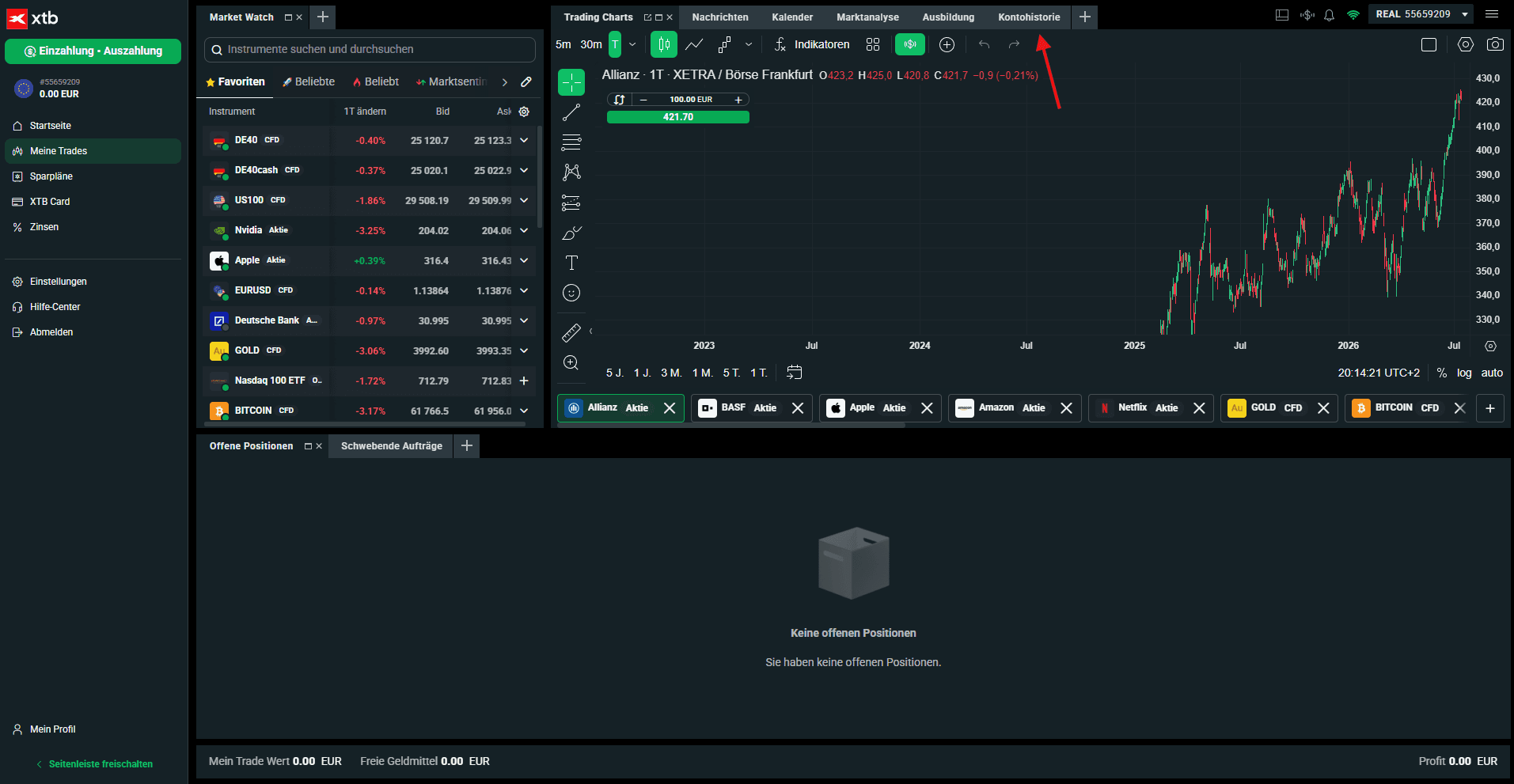The image size is (1514, 784).
Task: Select the brush drawing tool
Action: (571, 233)
